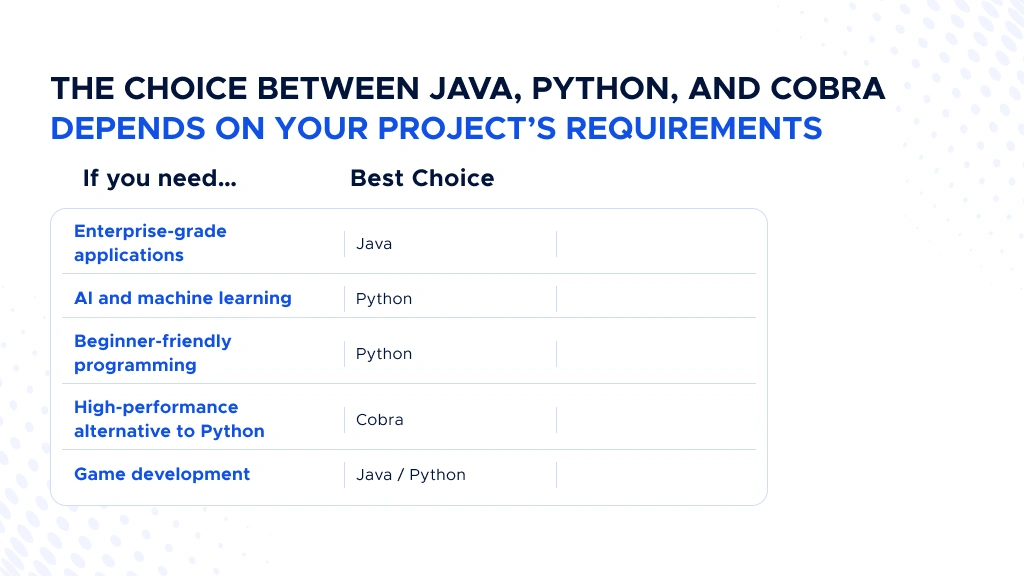Click the empty third cell in the Java row

[656, 244]
